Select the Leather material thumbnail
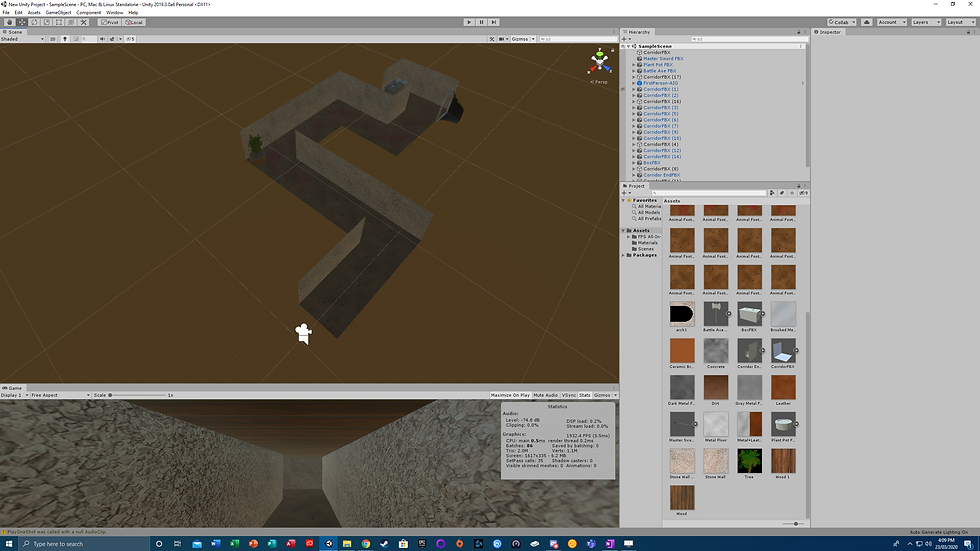This screenshot has height=551, width=980. click(783, 387)
